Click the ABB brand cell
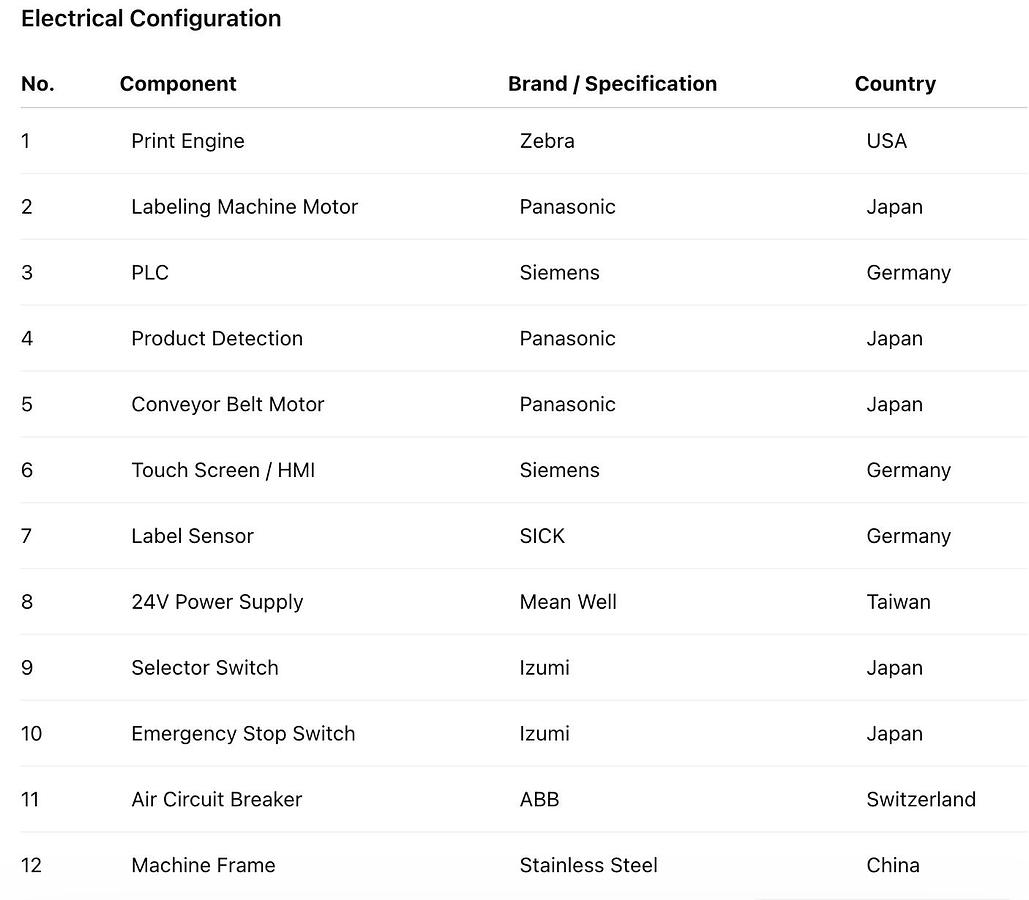Viewport: 1029px width, 900px height. (x=539, y=800)
